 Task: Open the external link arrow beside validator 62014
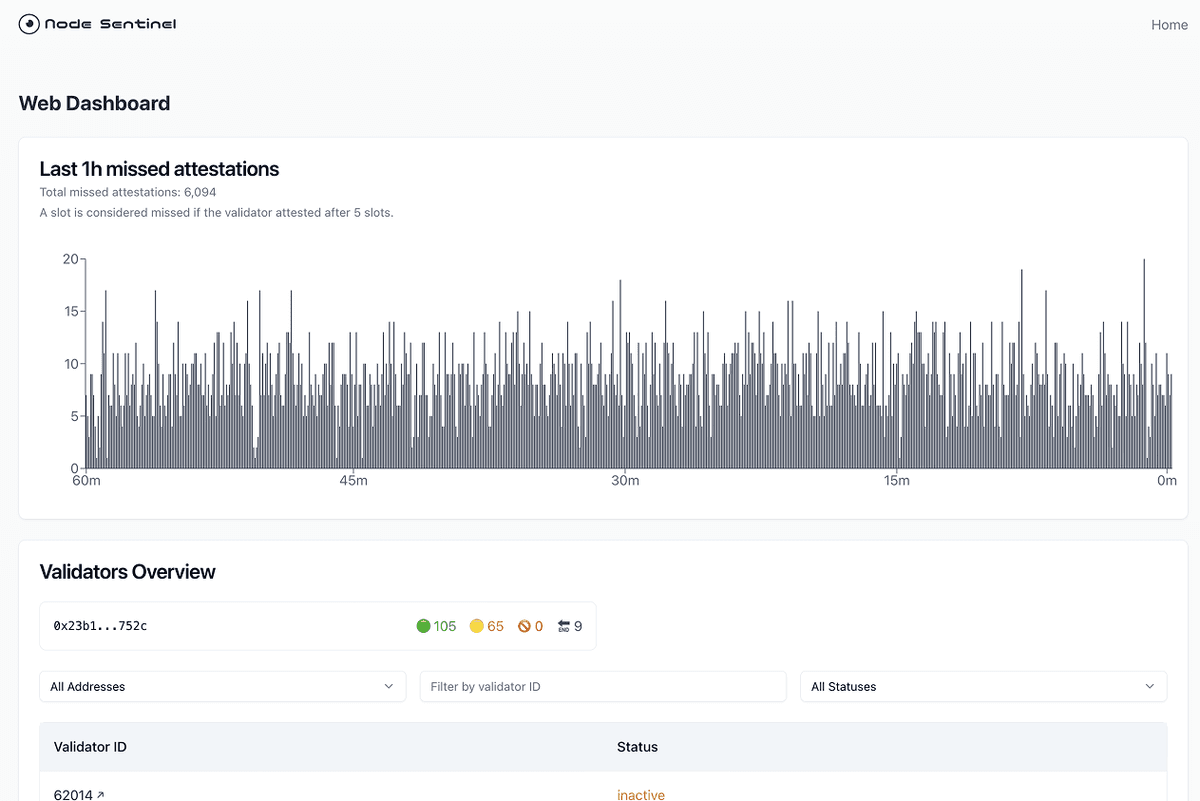[100, 794]
